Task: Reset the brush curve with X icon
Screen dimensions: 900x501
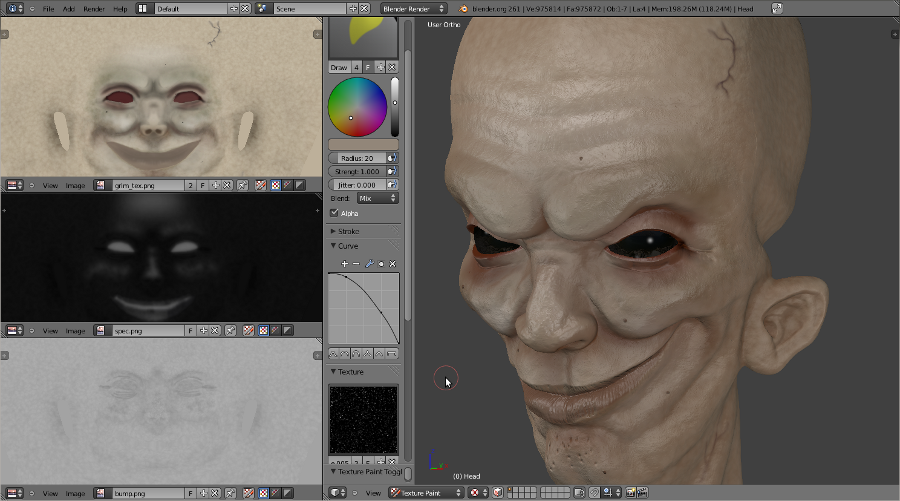Action: (393, 264)
